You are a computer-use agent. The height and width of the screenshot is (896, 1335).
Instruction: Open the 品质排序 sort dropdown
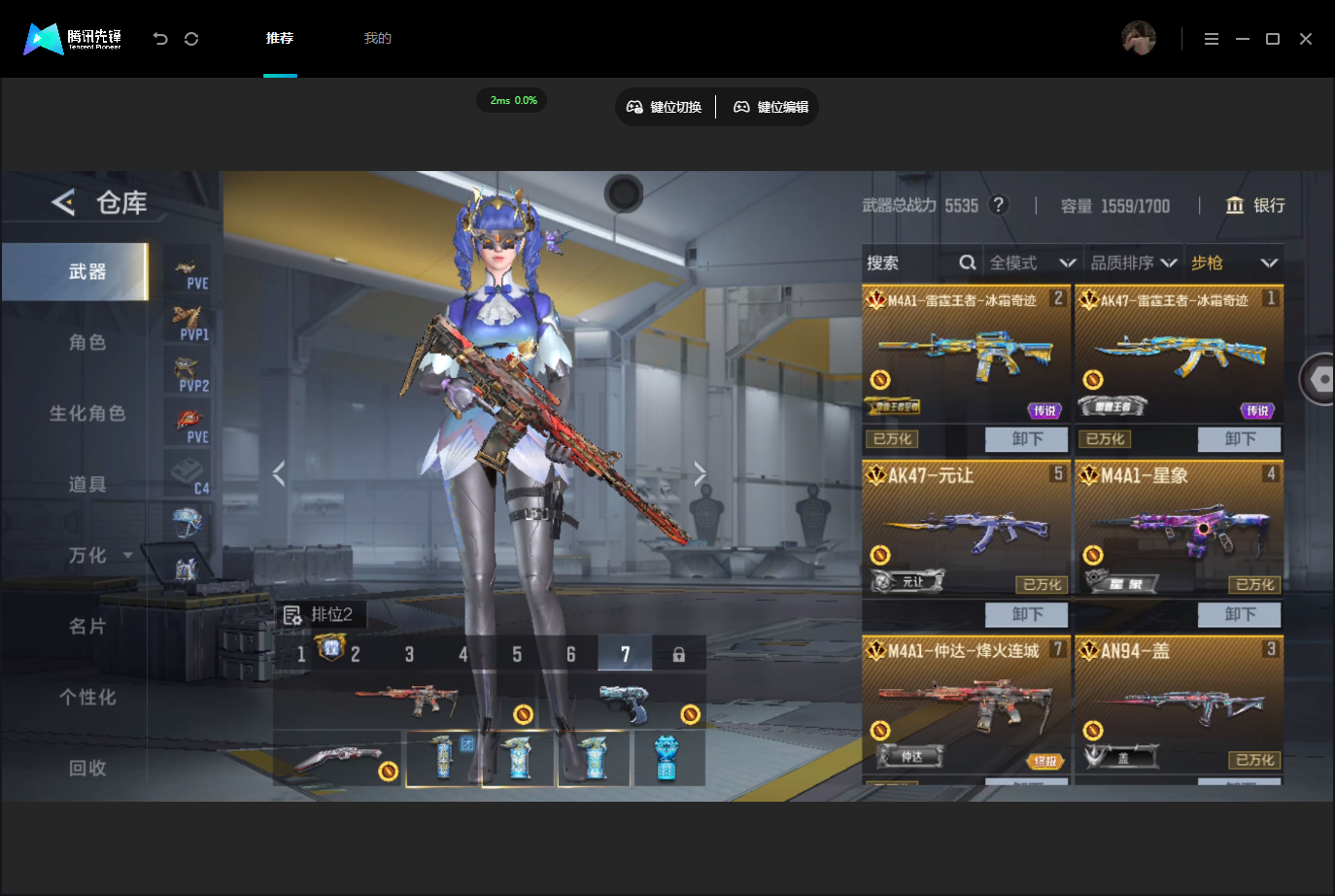pos(1134,262)
